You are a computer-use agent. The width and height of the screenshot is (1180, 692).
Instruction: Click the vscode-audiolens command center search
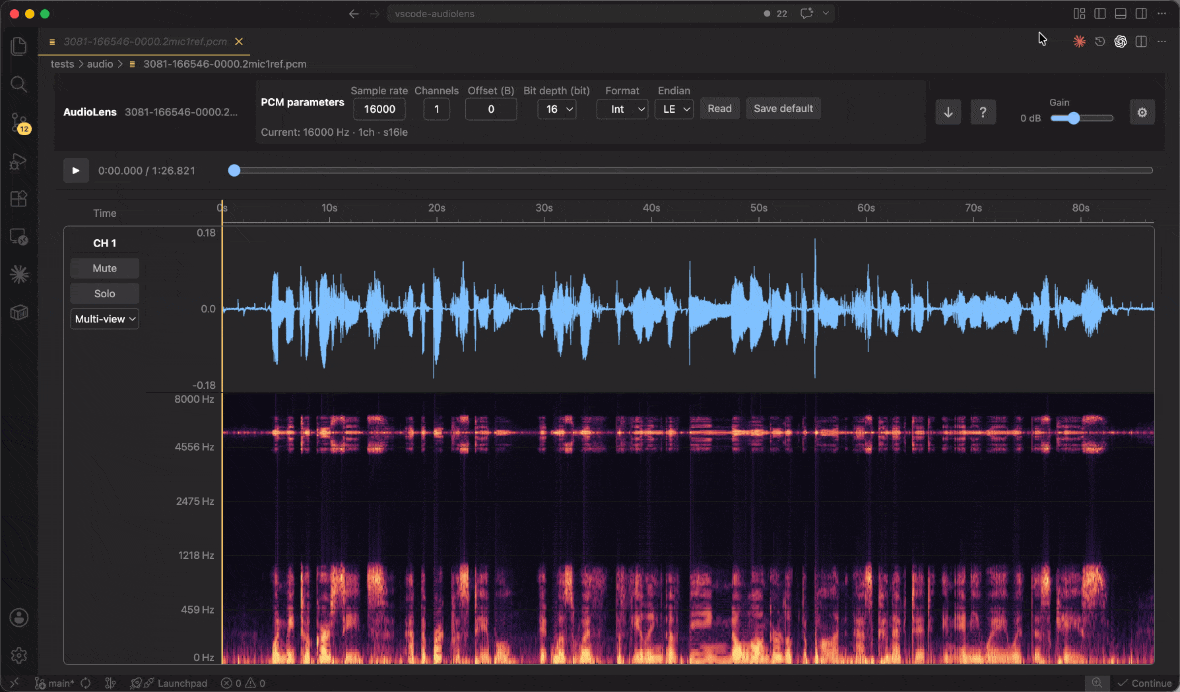click(611, 14)
